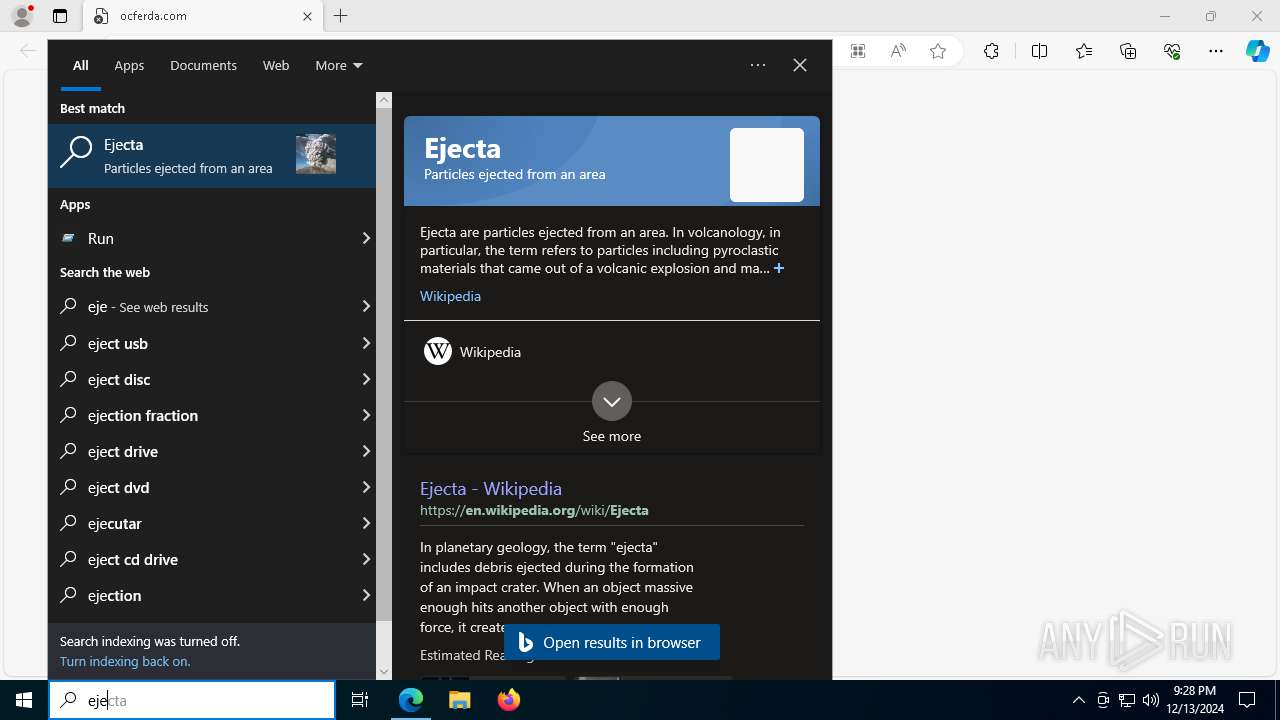Open Edge tab actions menu icon
The width and height of the screenshot is (1280, 720).
tap(60, 16)
